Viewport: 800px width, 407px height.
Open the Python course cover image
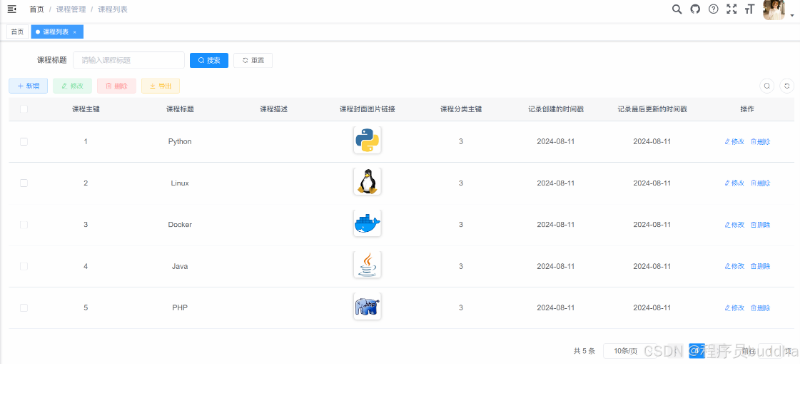coord(367,140)
